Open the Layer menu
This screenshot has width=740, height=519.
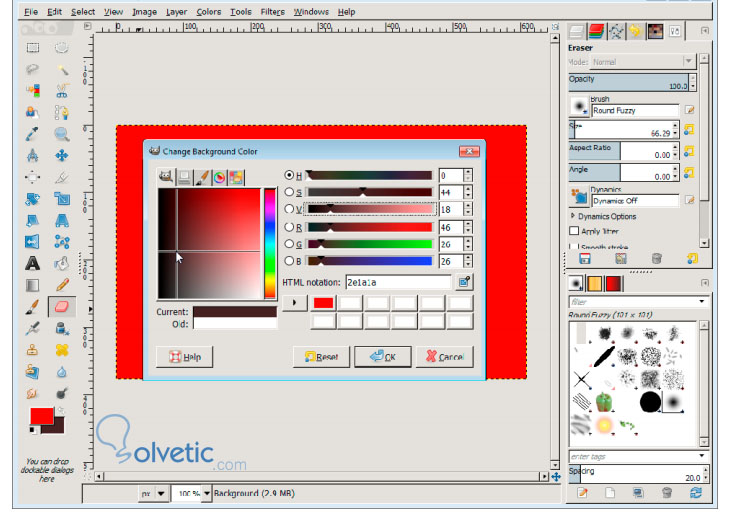(176, 12)
